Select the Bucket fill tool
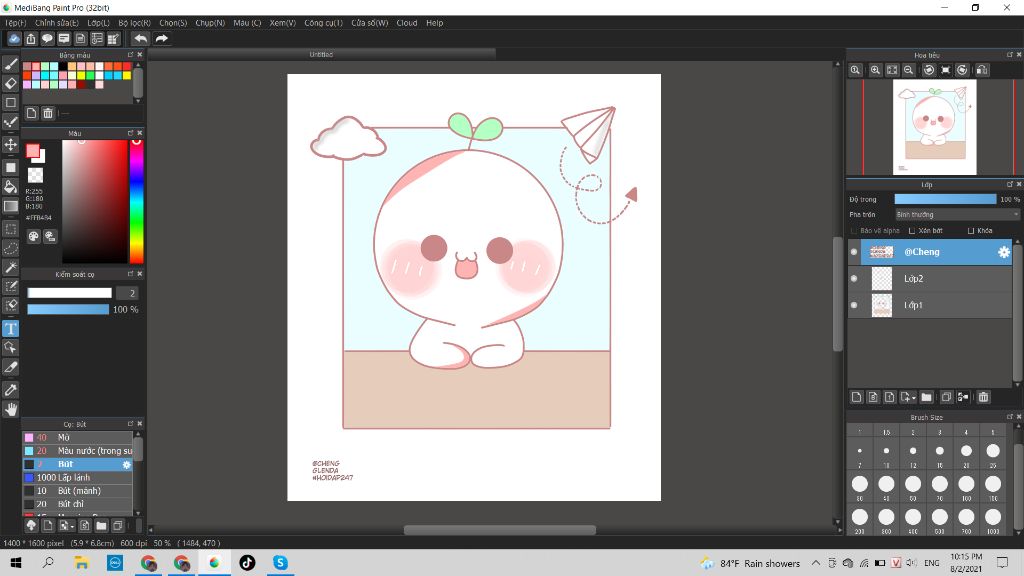 10,187
